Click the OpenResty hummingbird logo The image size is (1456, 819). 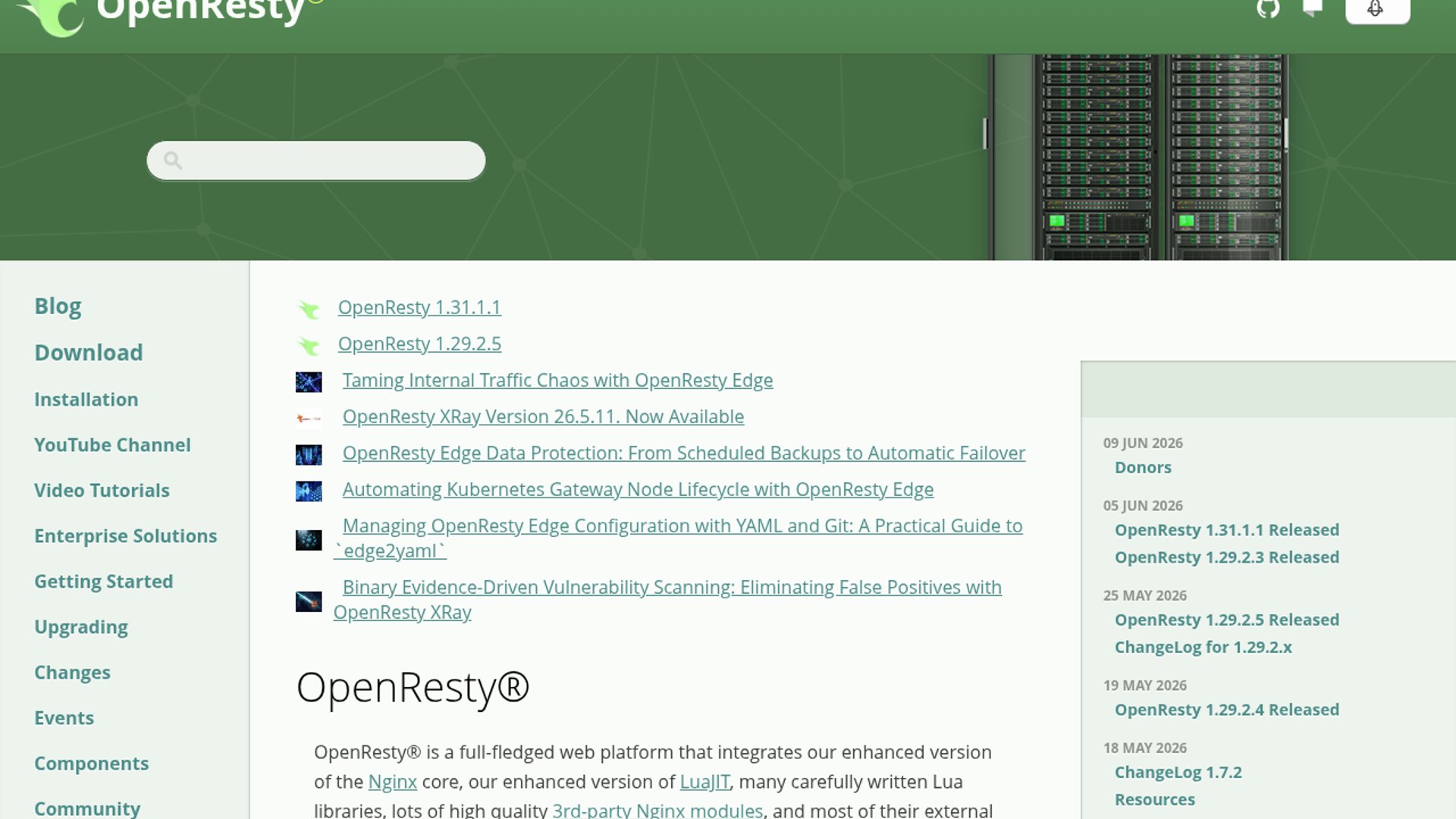click(x=50, y=17)
